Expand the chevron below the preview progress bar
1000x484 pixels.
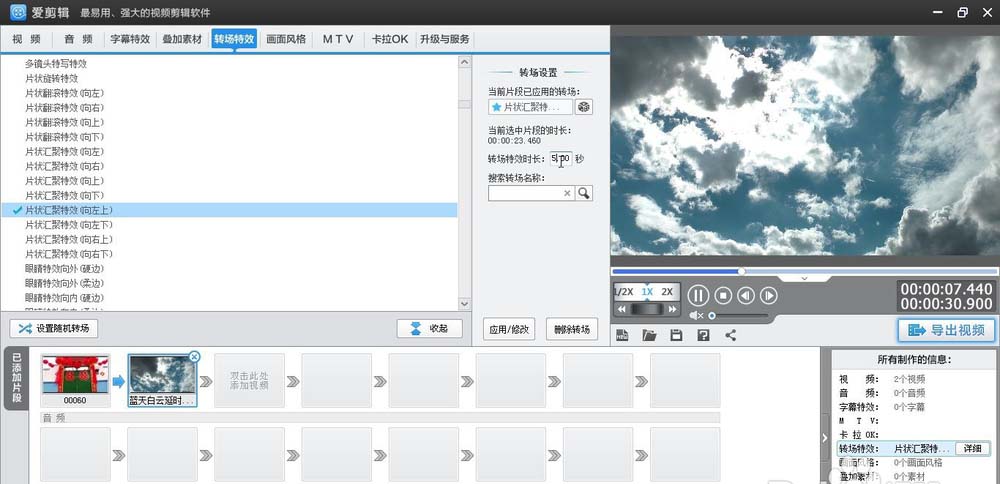[804, 279]
